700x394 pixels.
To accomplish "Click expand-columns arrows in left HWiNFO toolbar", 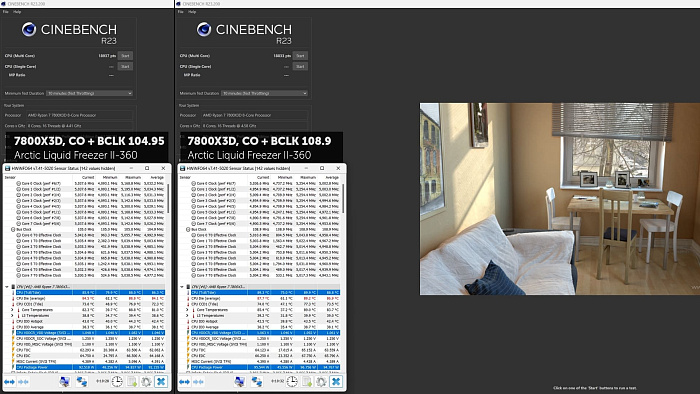I will tap(9, 382).
